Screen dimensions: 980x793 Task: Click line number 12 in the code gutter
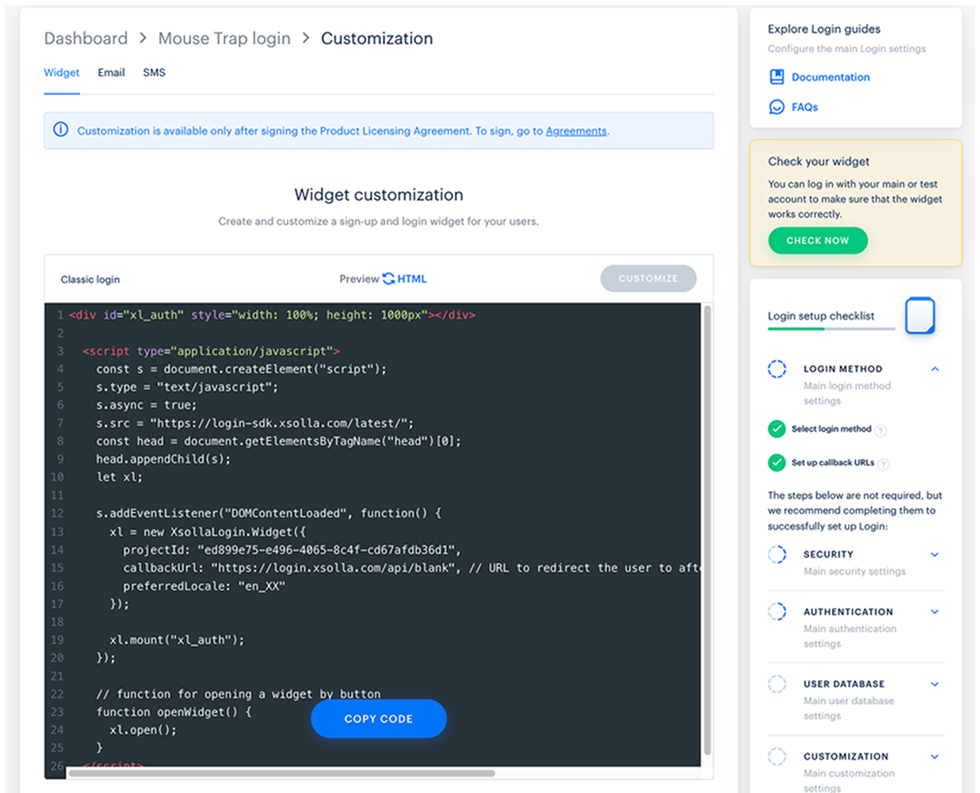[x=57, y=513]
